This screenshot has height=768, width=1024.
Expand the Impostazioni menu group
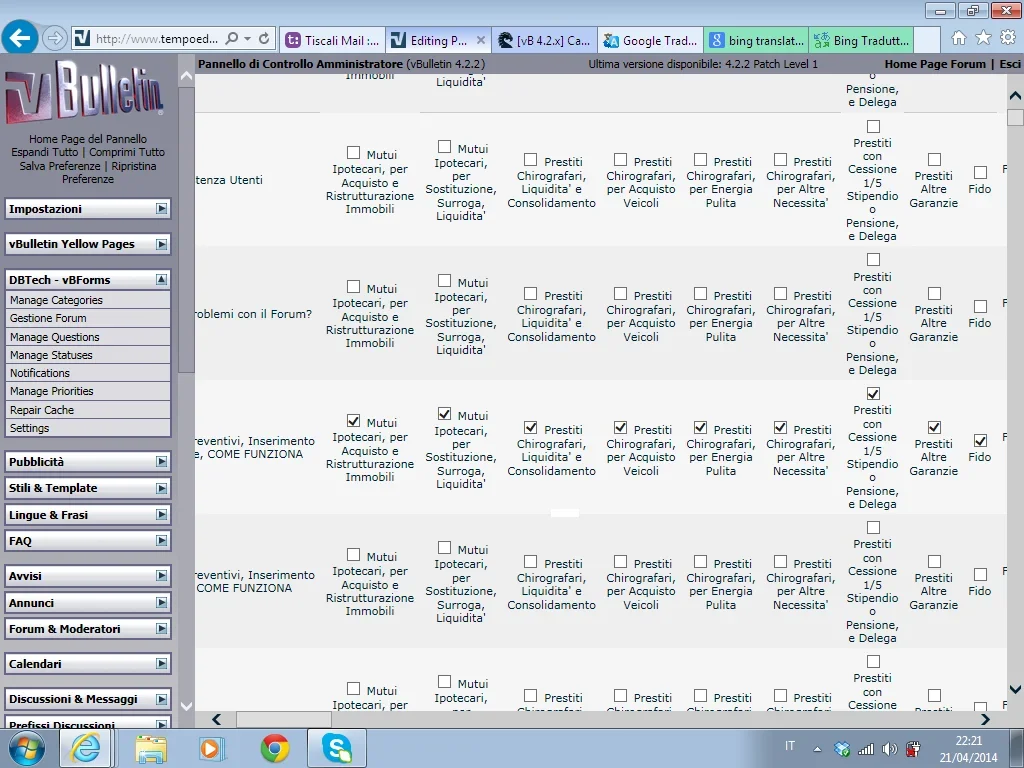161,209
